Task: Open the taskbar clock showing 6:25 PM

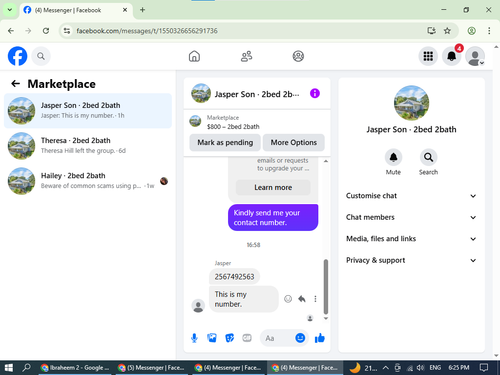Action: 459,368
